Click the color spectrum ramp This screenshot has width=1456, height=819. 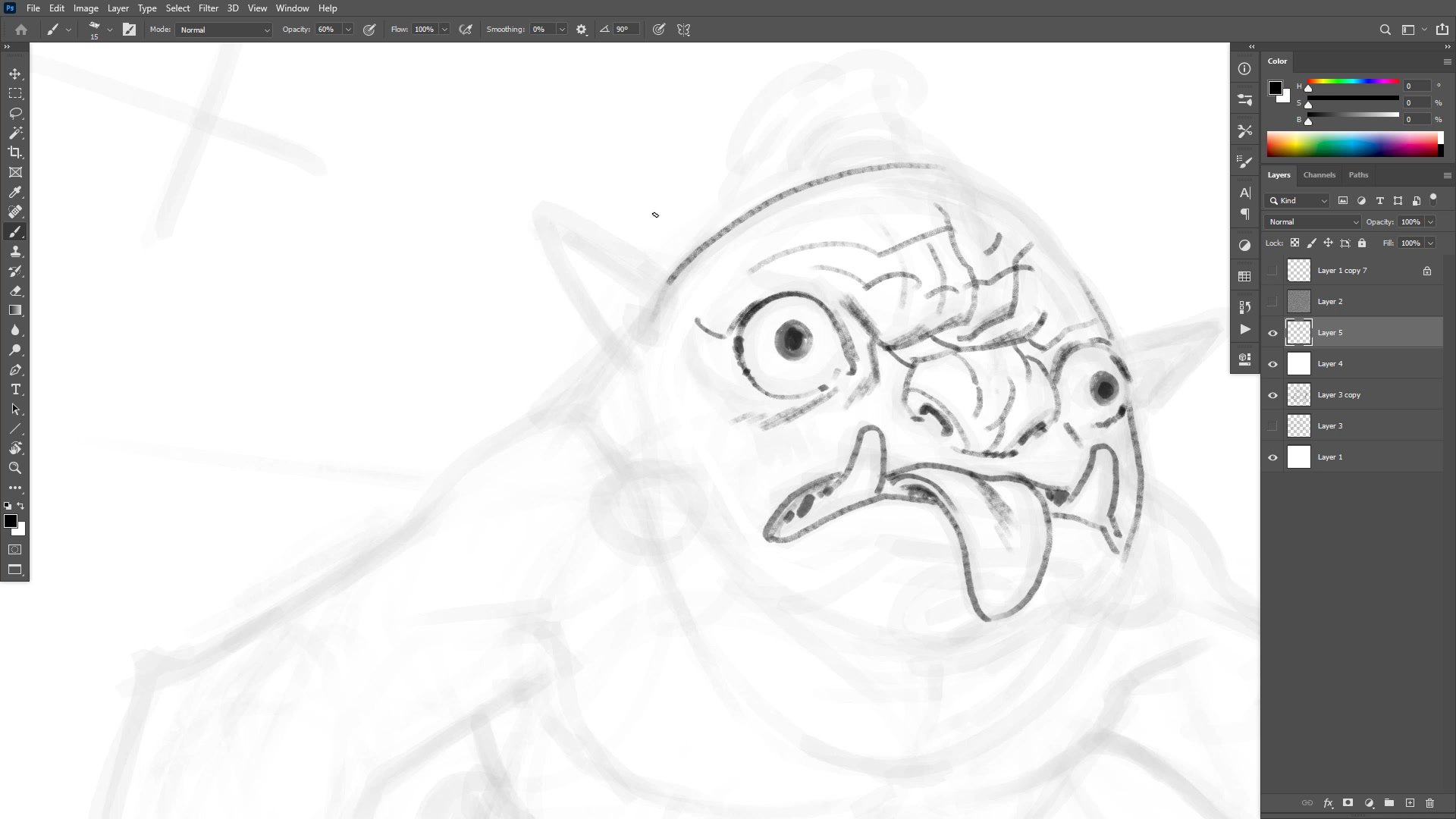pyautogui.click(x=1354, y=144)
